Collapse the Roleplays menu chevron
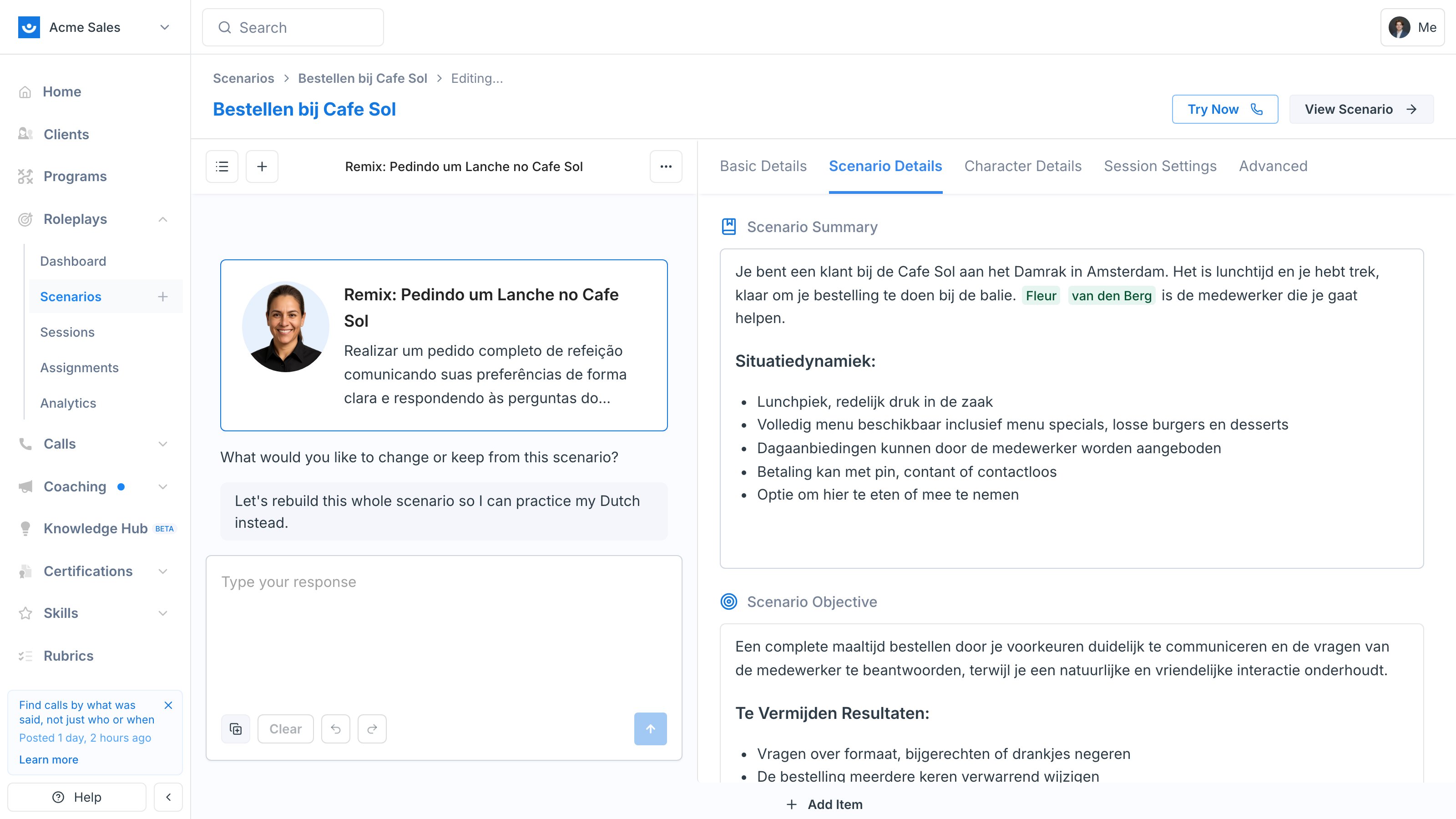 [x=163, y=219]
